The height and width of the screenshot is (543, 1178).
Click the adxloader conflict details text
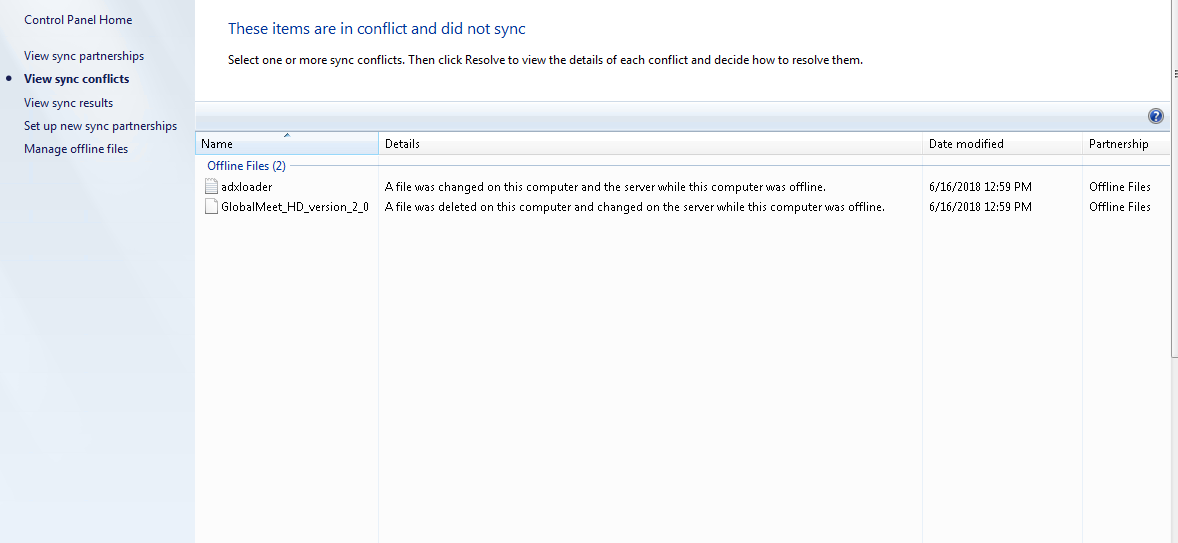tap(605, 187)
